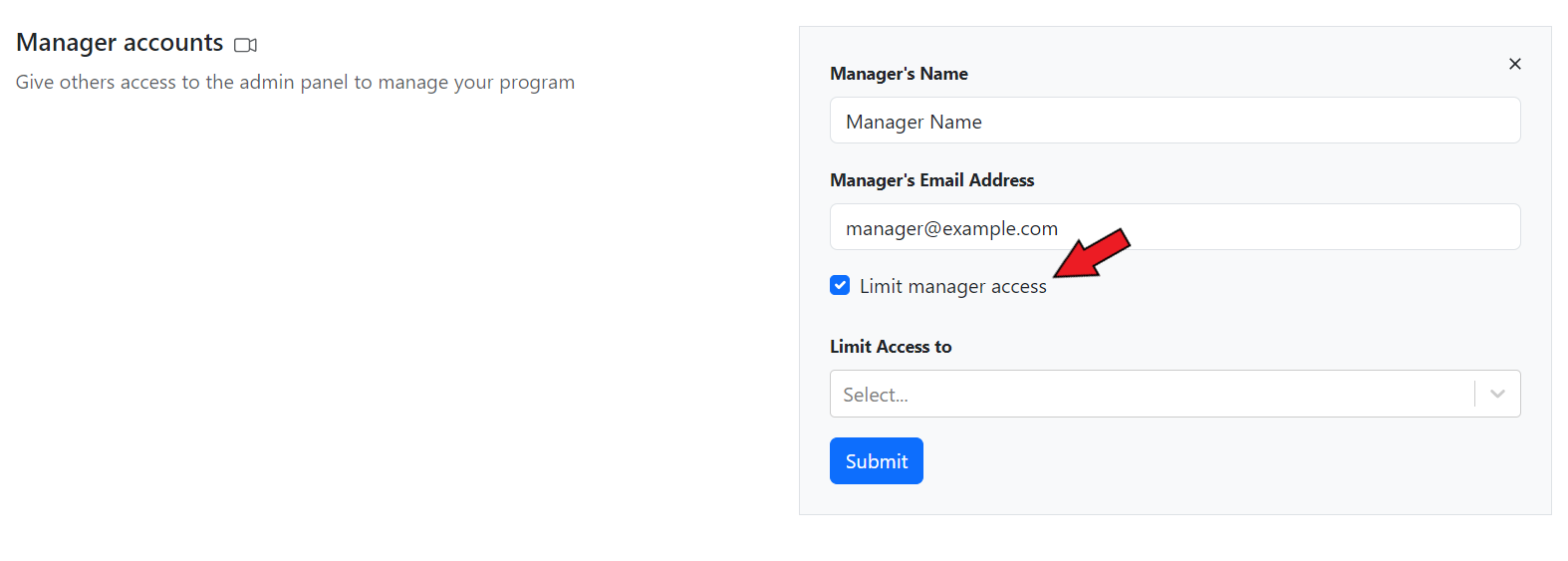Click the "Limit Access to" label
The image size is (1568, 561).
pos(891,347)
